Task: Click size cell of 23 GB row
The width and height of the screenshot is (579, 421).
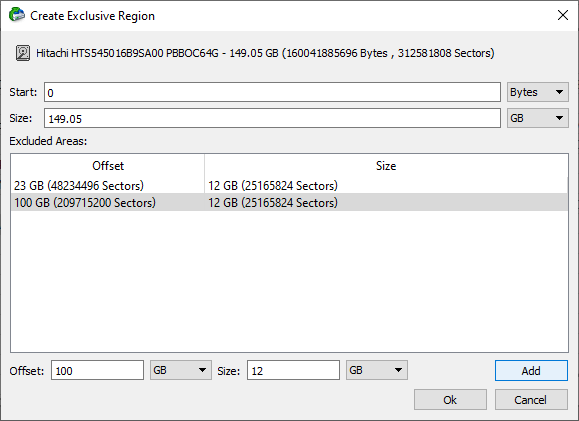Action: click(x=273, y=185)
